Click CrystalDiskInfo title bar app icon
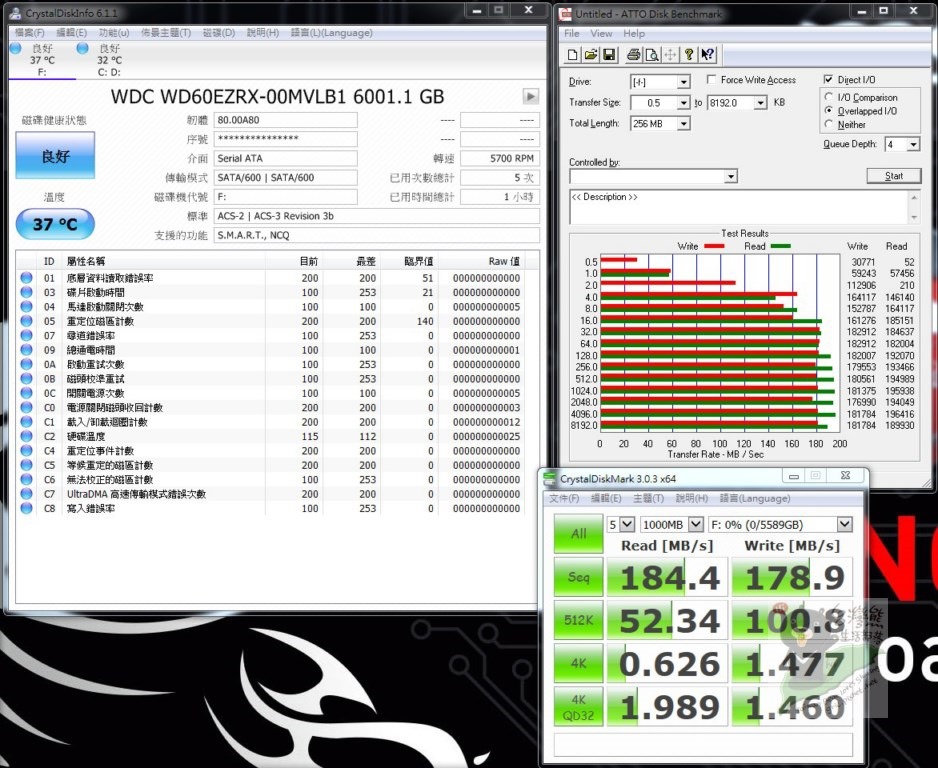This screenshot has width=938, height=768. click(16, 13)
